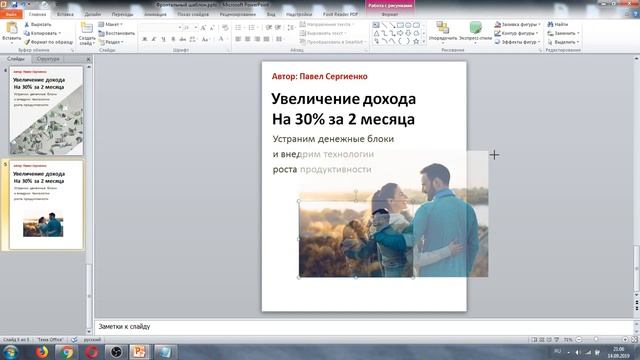Open the font size combo box

point(190,27)
